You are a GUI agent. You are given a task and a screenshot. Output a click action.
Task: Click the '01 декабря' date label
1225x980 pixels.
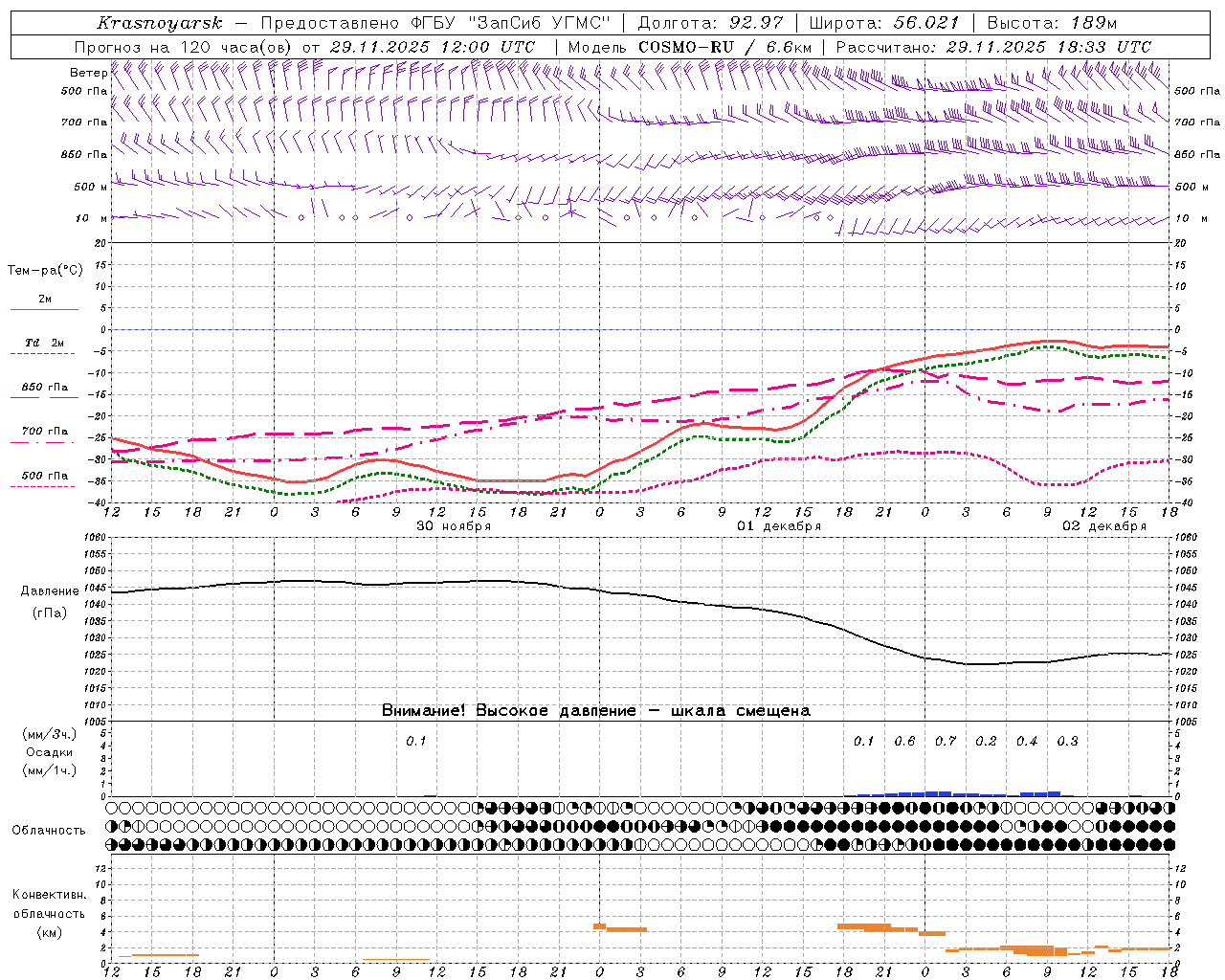pos(779,526)
